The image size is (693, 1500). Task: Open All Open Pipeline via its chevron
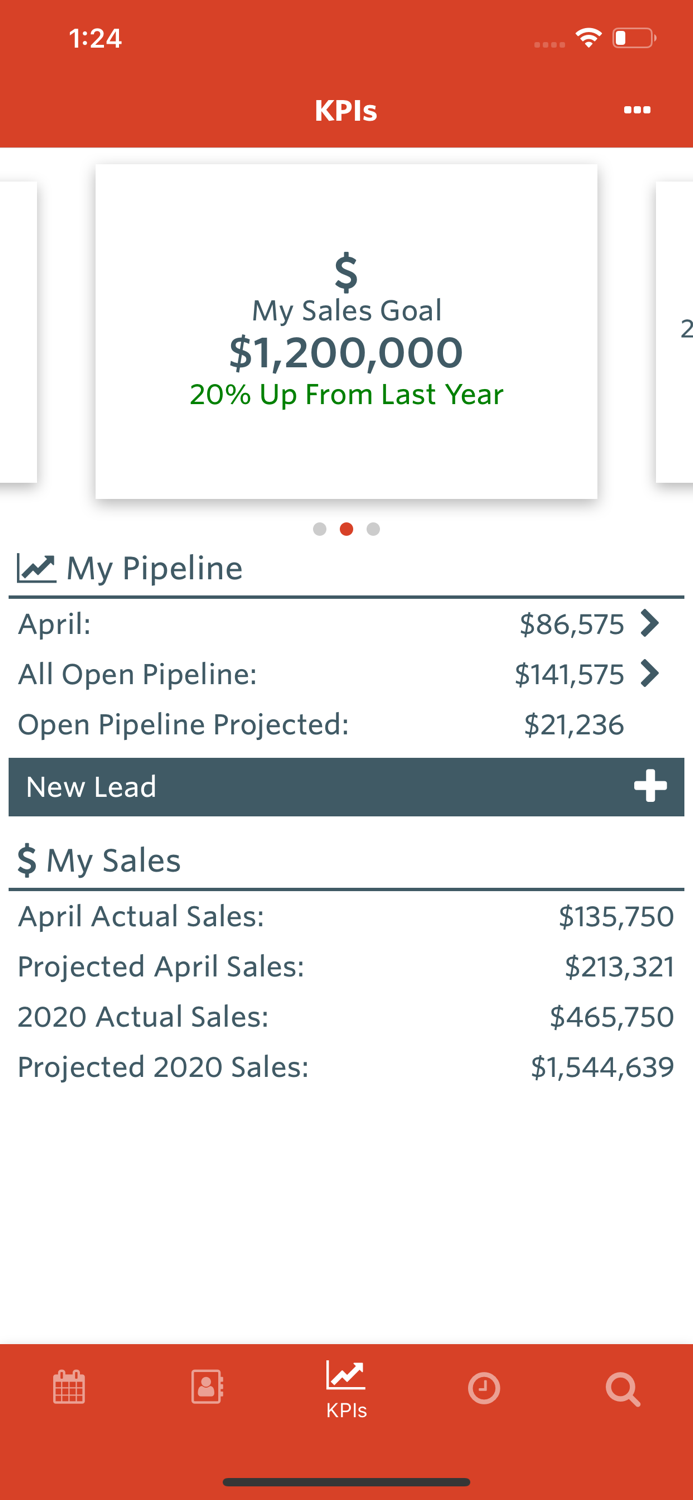click(x=651, y=673)
